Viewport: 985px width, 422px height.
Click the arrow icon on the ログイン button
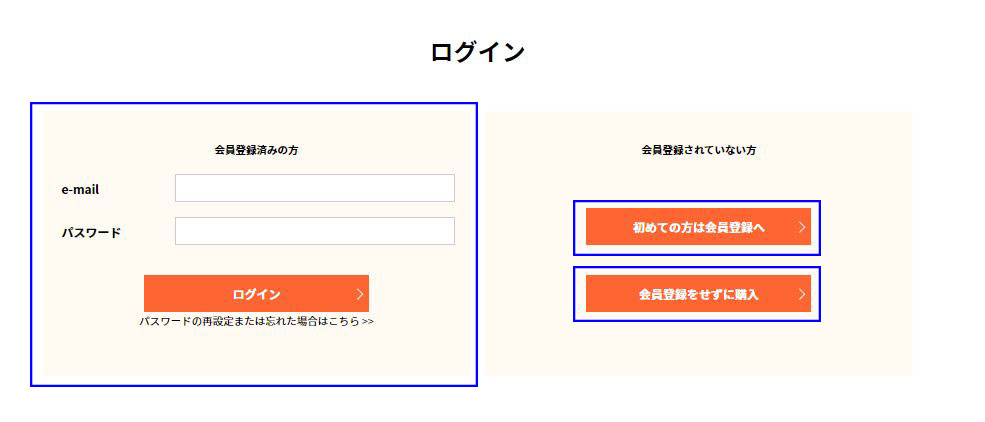tap(360, 294)
